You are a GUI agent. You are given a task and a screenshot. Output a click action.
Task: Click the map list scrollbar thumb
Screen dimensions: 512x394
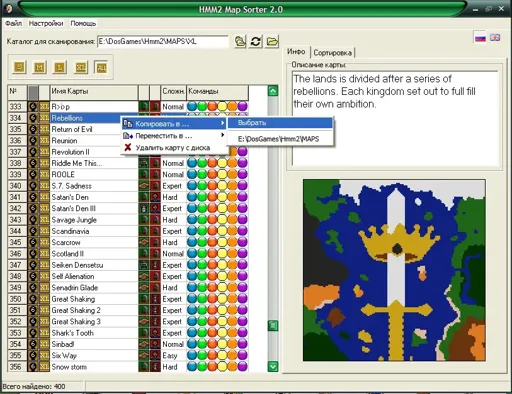[x=273, y=325]
